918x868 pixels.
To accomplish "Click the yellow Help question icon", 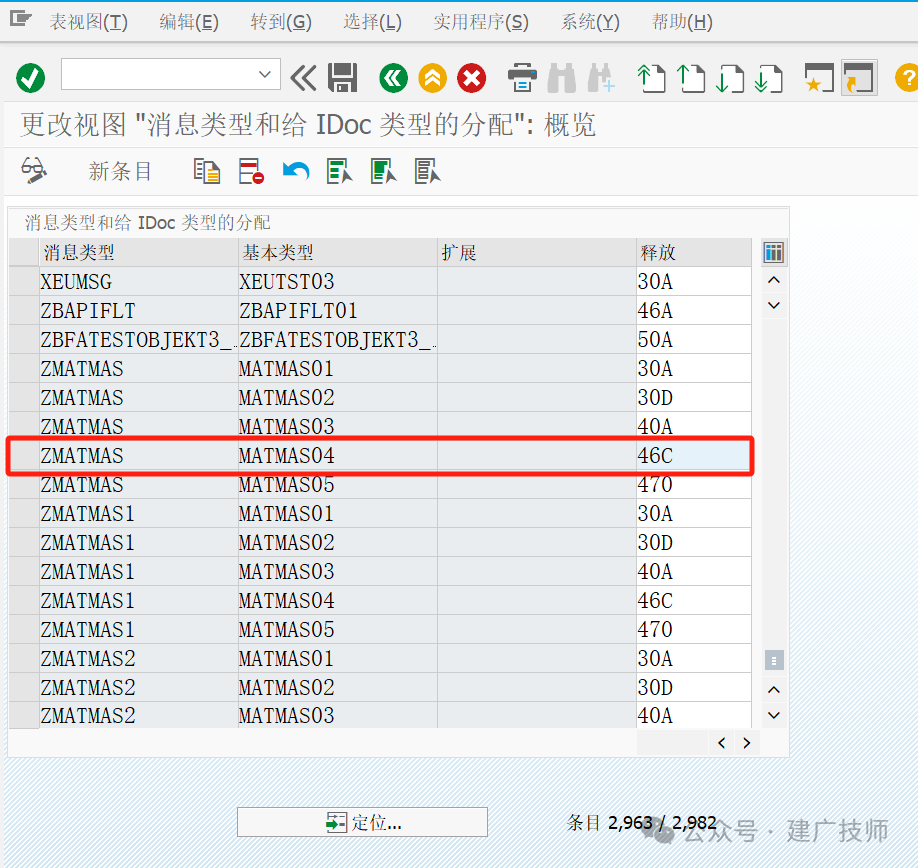I will click(x=907, y=78).
